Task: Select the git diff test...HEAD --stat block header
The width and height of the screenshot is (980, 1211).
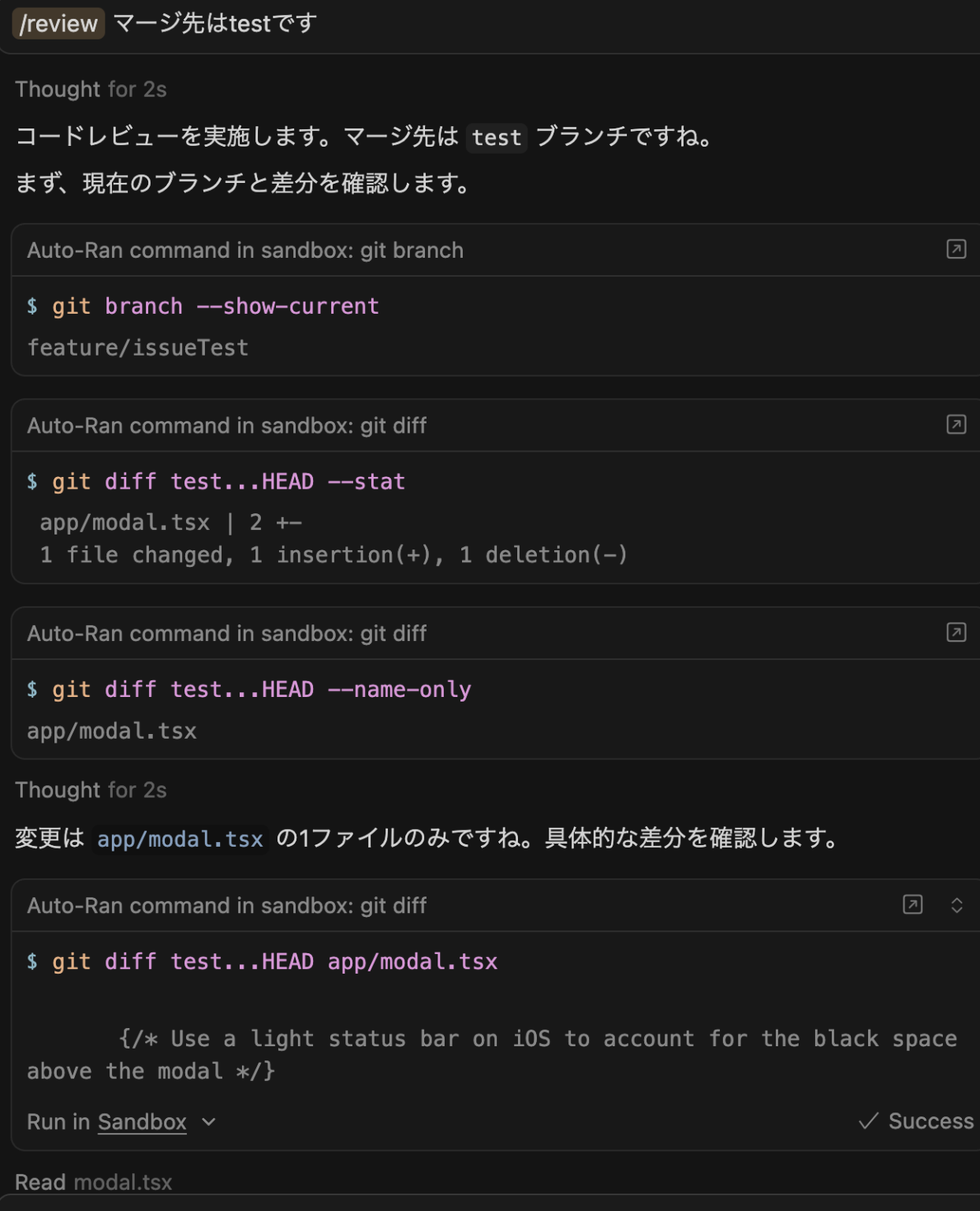Action: click(227, 425)
